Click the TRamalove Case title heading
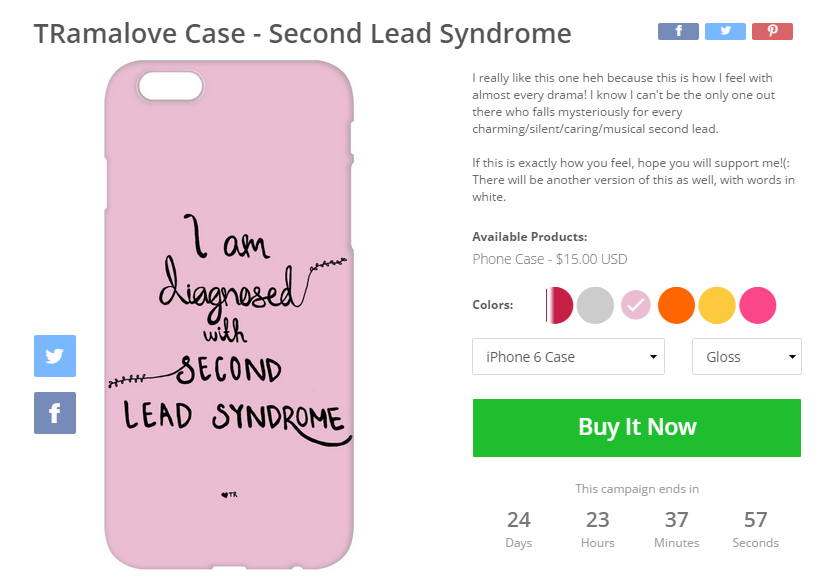Screen dimensions: 840x586 coord(302,34)
